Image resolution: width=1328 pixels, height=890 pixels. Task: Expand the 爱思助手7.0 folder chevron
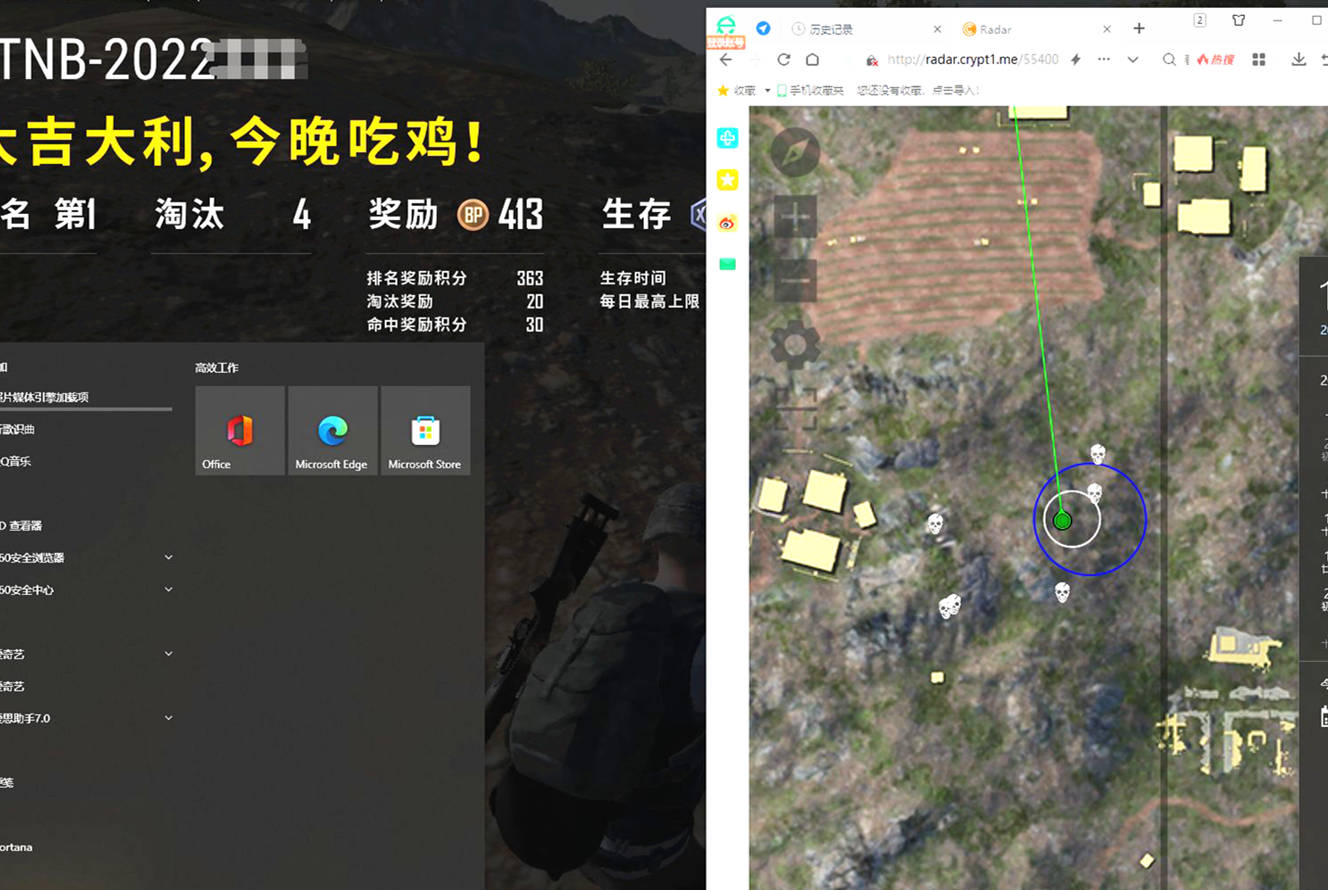pyautogui.click(x=168, y=717)
